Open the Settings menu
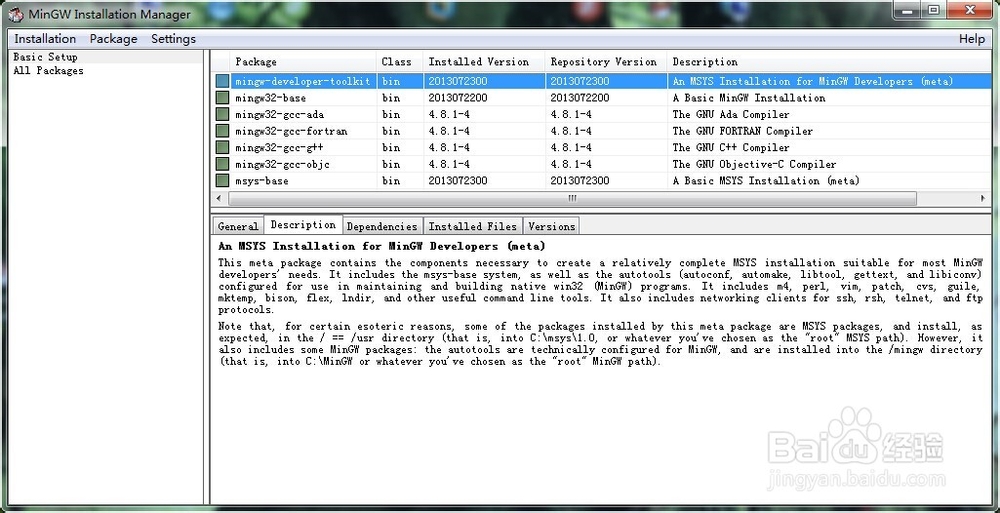 click(x=173, y=39)
